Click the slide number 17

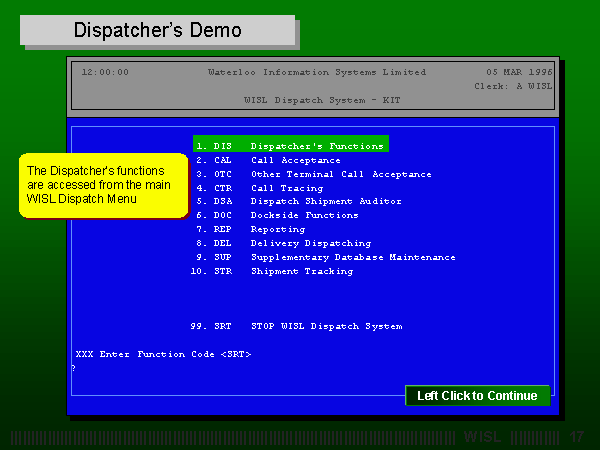coord(576,437)
